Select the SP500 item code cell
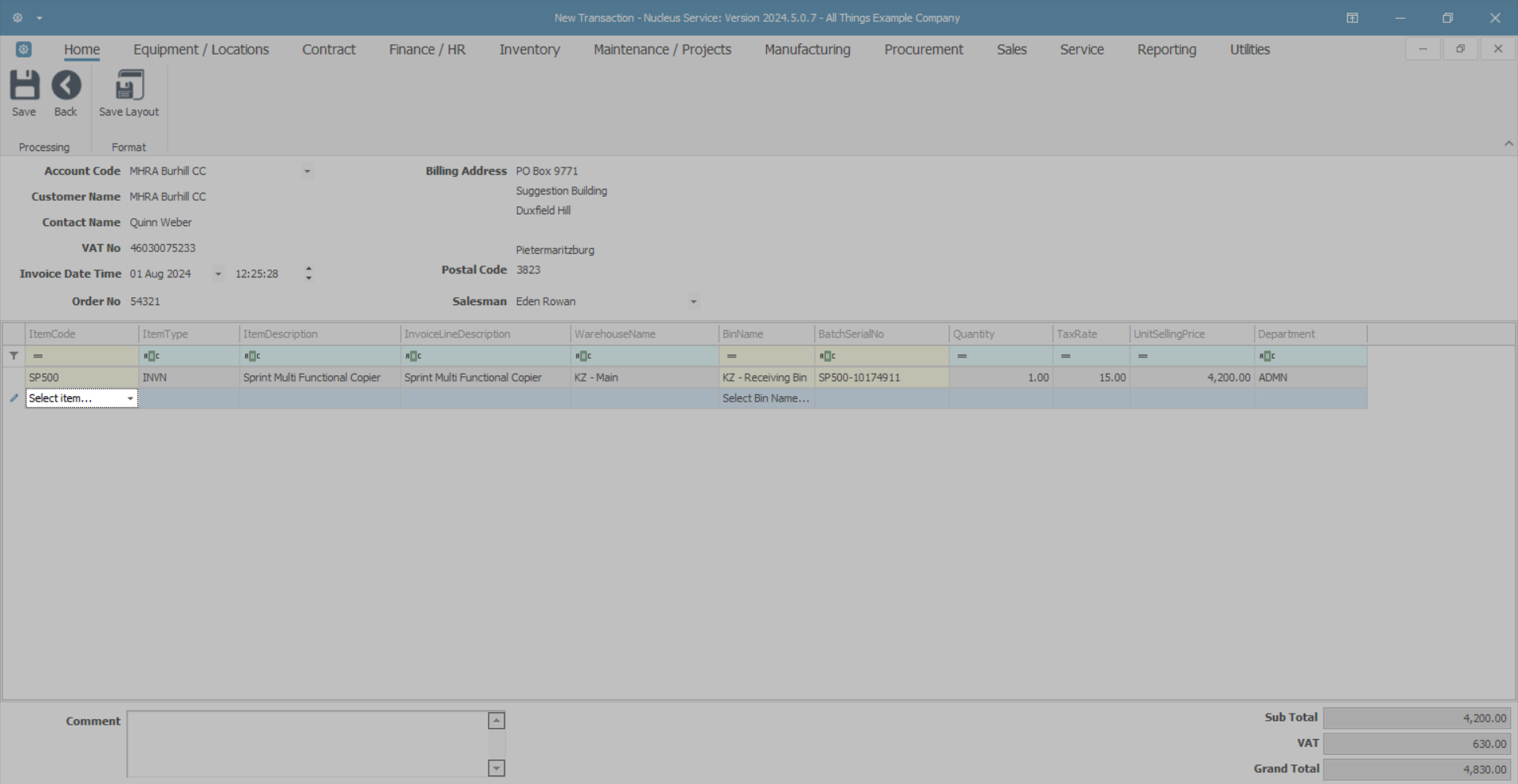 (82, 378)
